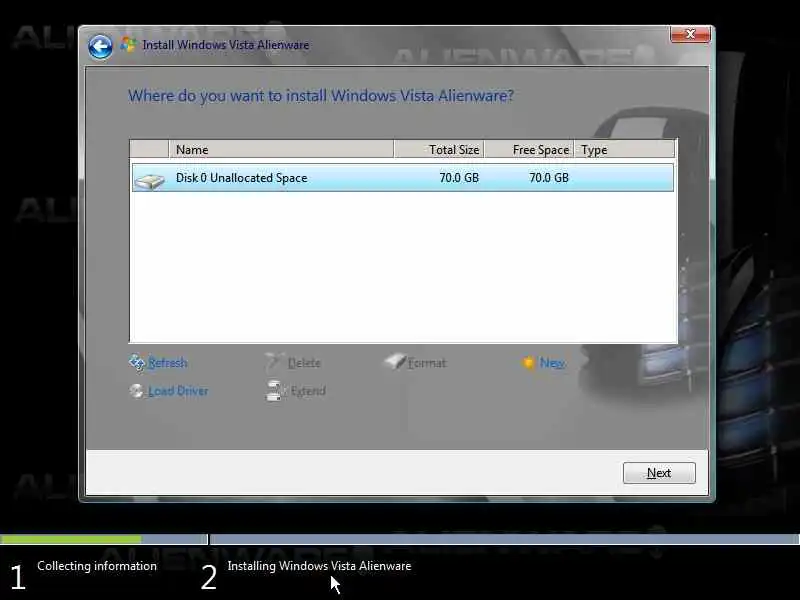Sort by the Total Size column header
Screen dimensions: 800x600
point(439,149)
